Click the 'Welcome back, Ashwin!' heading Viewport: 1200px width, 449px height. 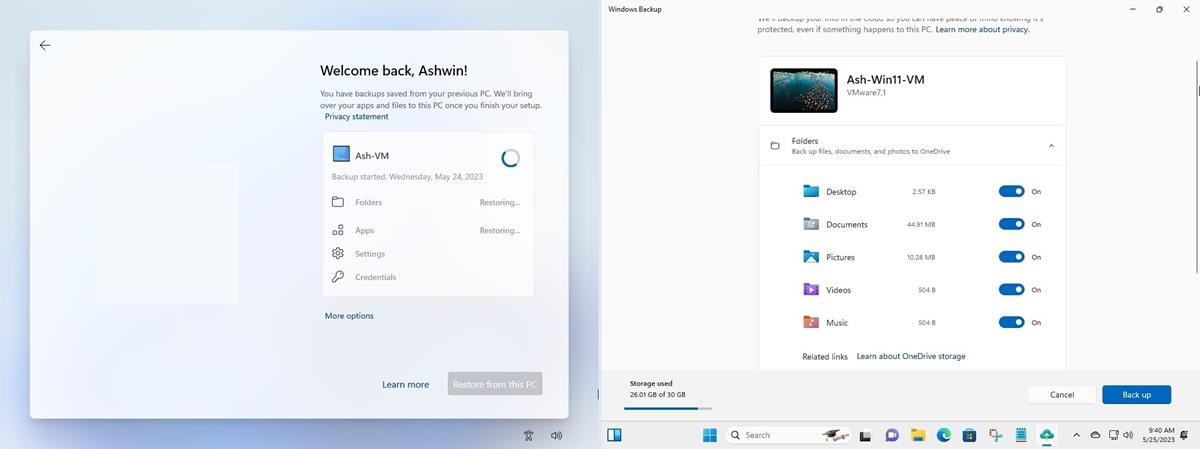tap(394, 71)
